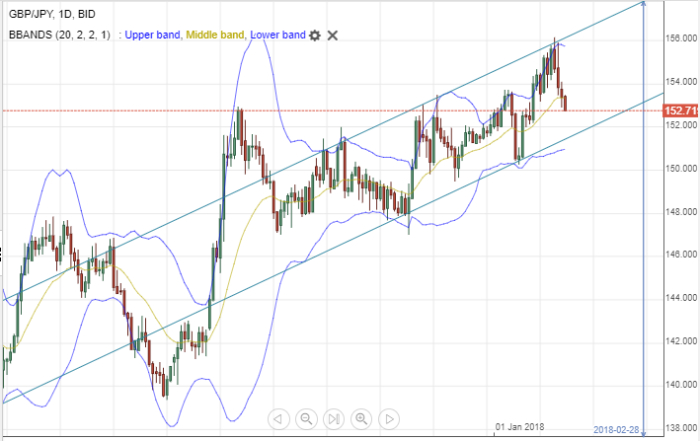
Task: Remove the BBANDS indicator with the X
Action: (332, 35)
